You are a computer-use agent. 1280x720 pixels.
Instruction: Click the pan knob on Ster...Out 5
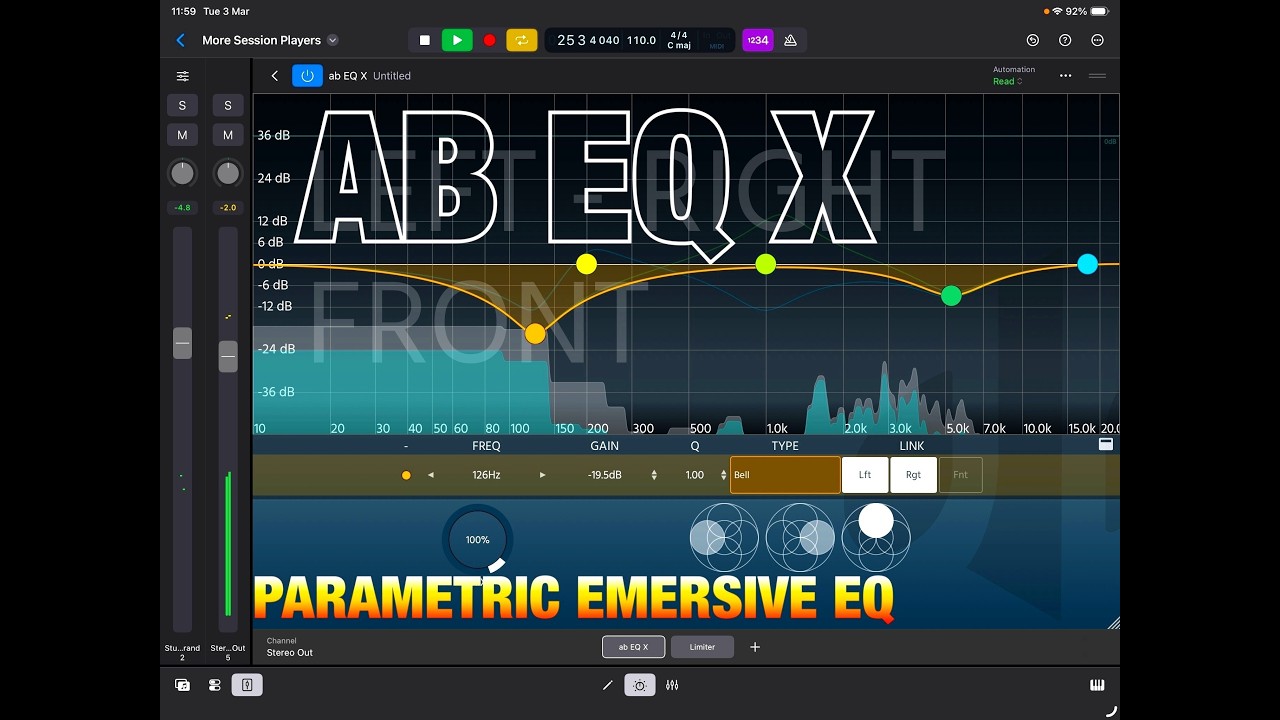228,173
